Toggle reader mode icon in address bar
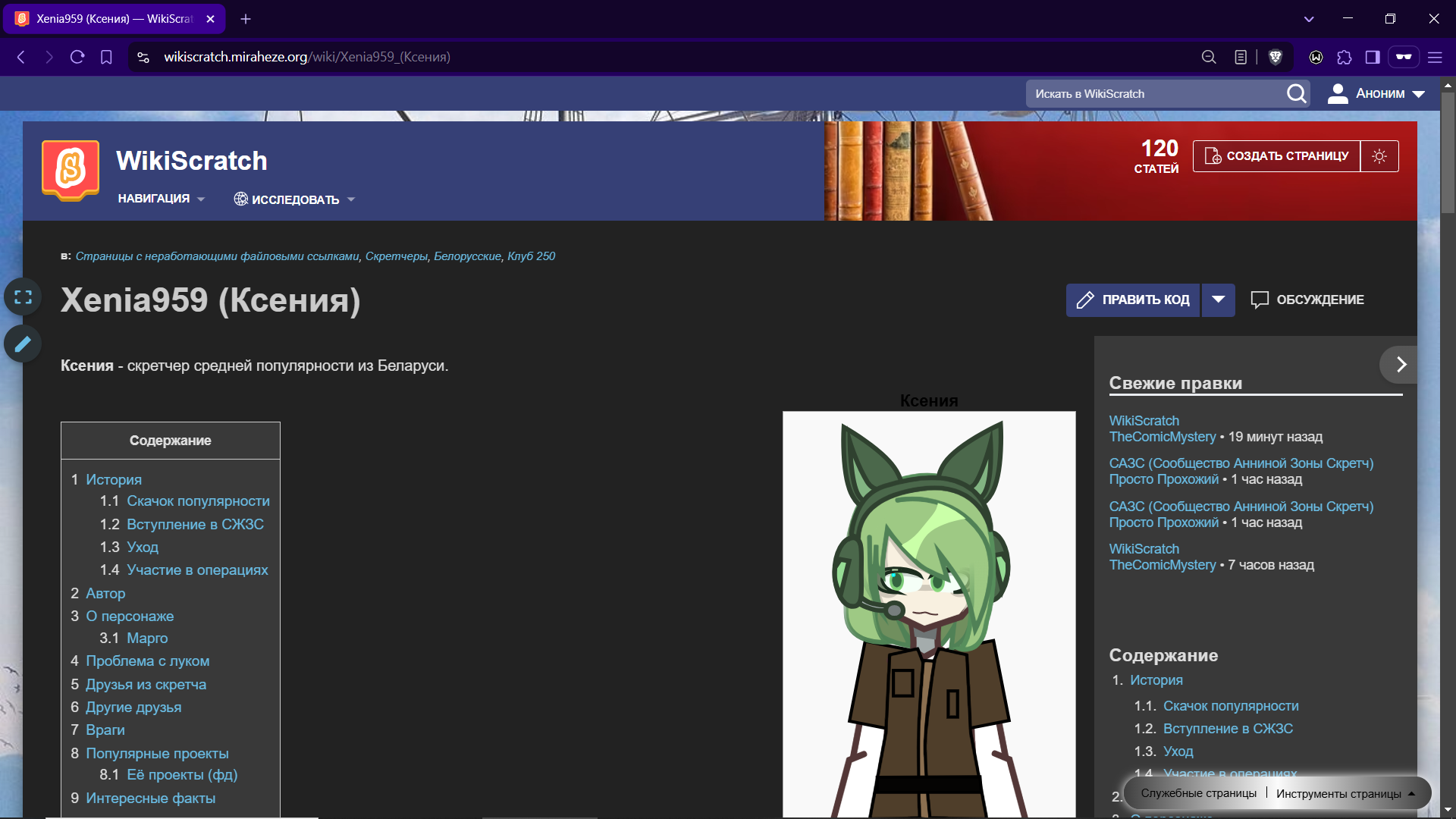Image resolution: width=1456 pixels, height=819 pixels. 1241,57
